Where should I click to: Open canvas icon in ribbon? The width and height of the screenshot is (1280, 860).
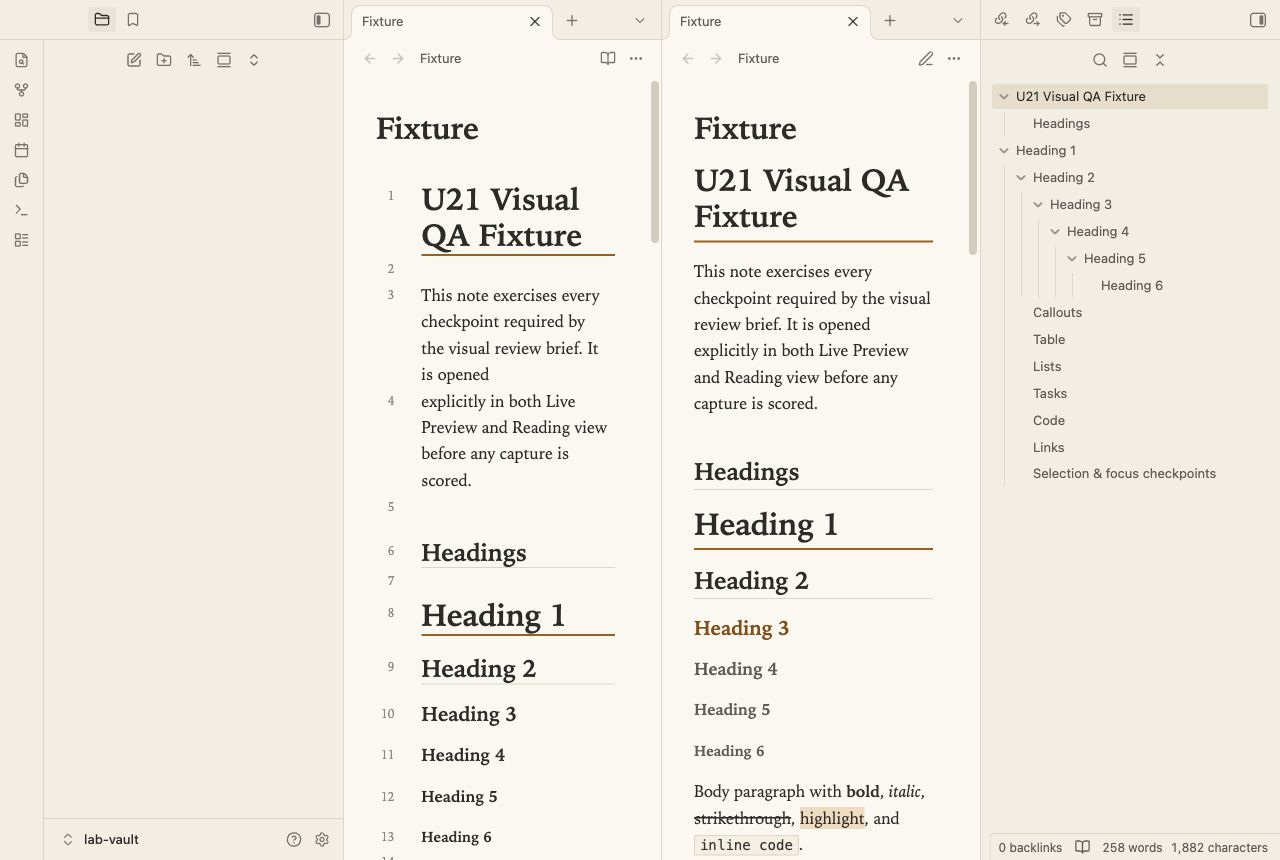22,120
